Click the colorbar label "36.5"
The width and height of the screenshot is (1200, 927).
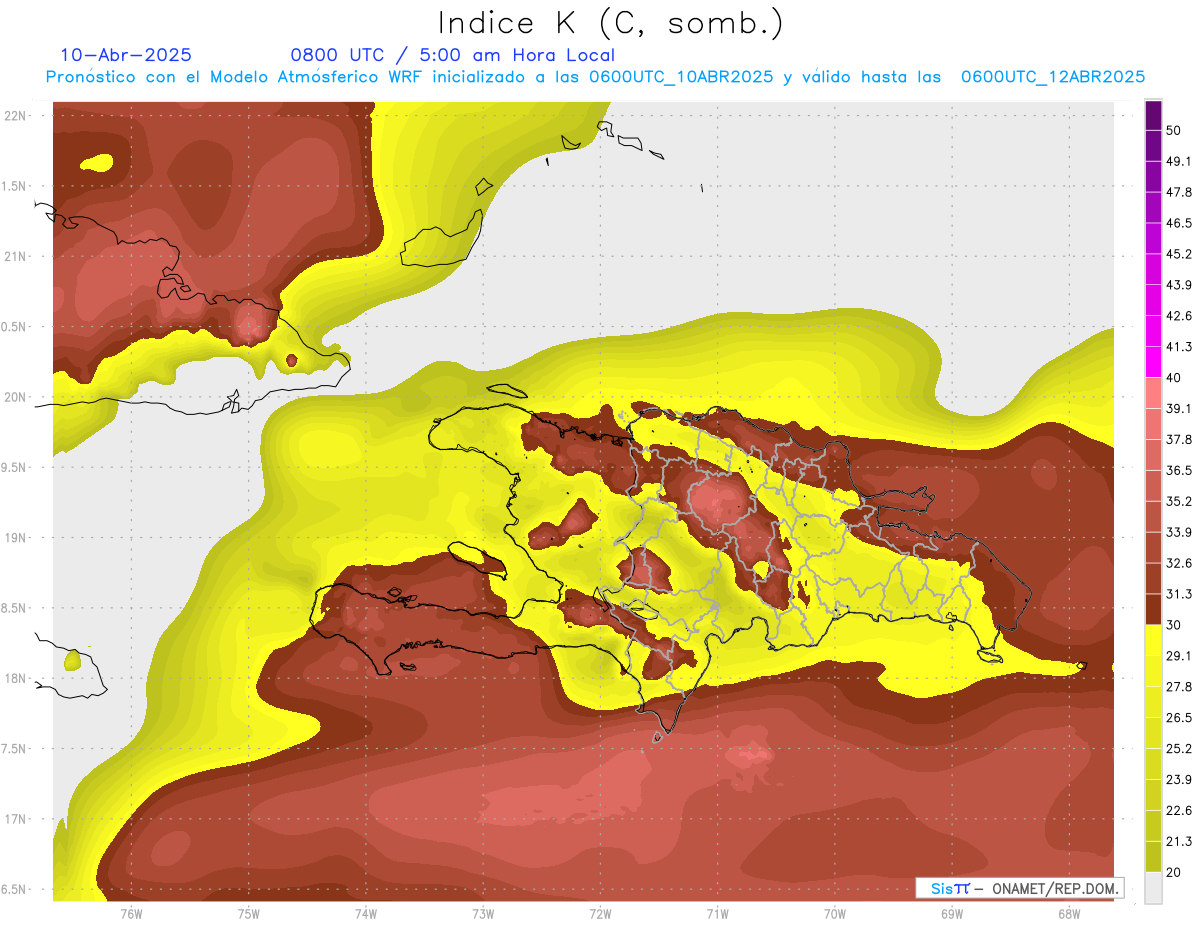pyautogui.click(x=1179, y=470)
